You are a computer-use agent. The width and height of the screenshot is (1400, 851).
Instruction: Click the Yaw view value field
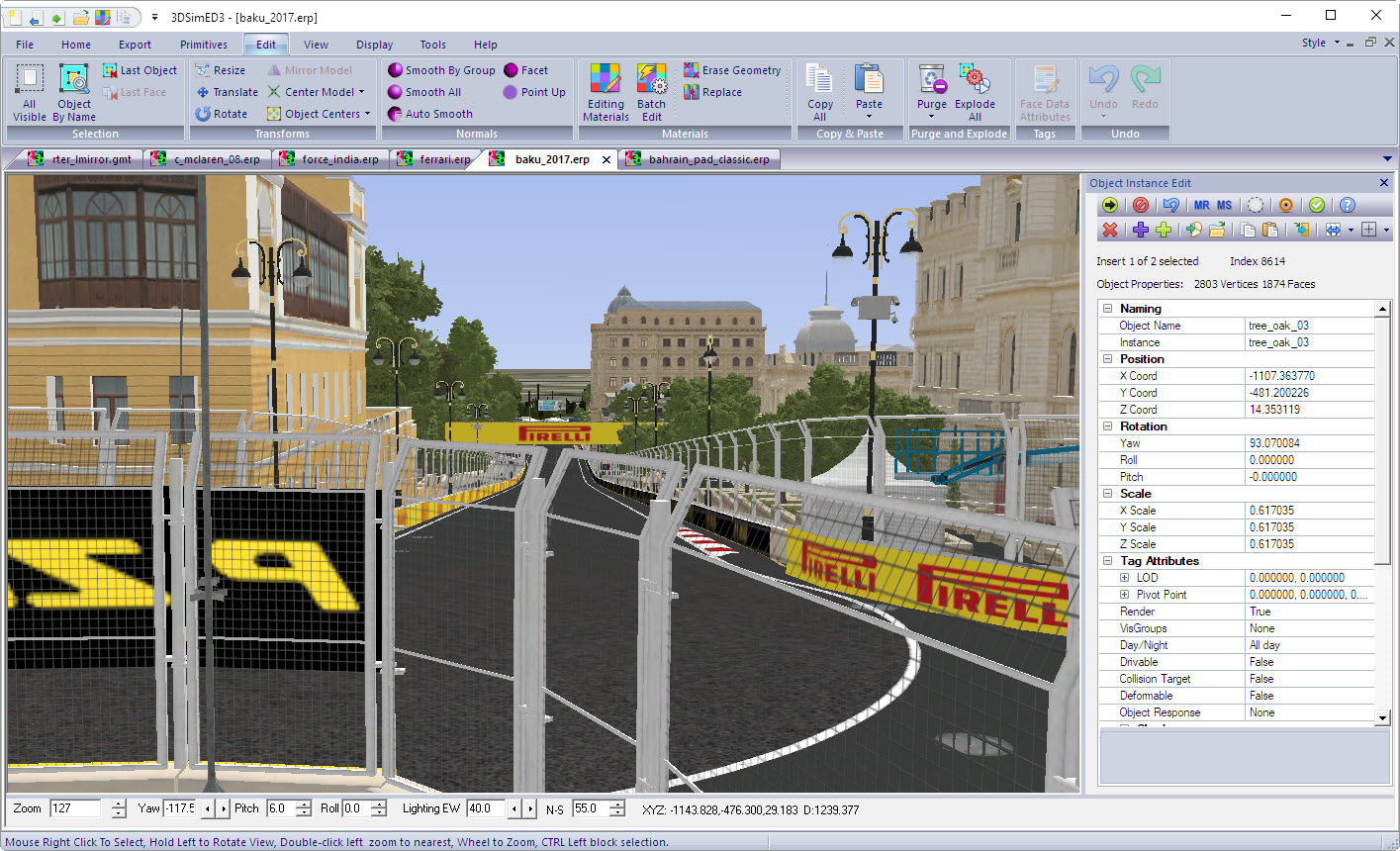(x=181, y=808)
